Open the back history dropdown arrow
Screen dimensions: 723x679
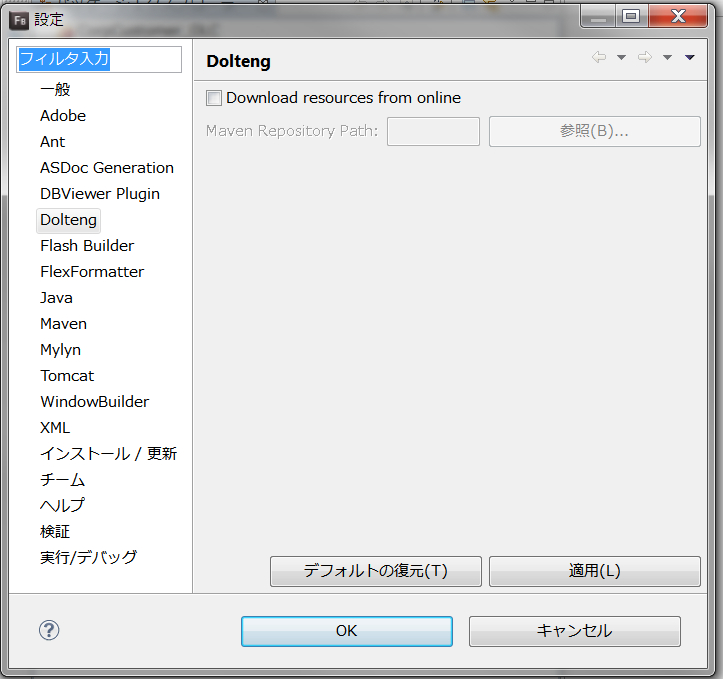pos(621,58)
